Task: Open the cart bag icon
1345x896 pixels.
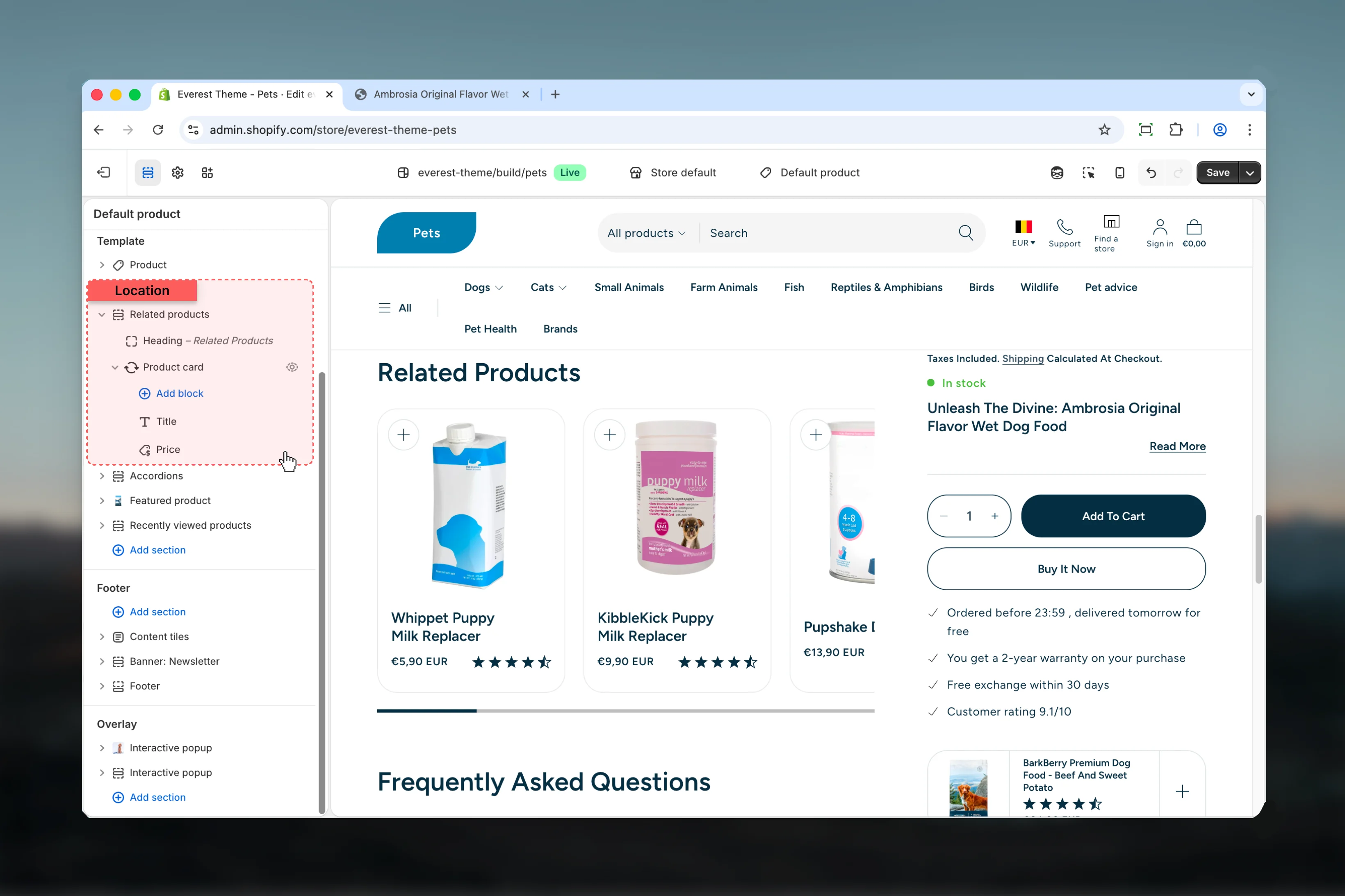Action: click(1194, 227)
